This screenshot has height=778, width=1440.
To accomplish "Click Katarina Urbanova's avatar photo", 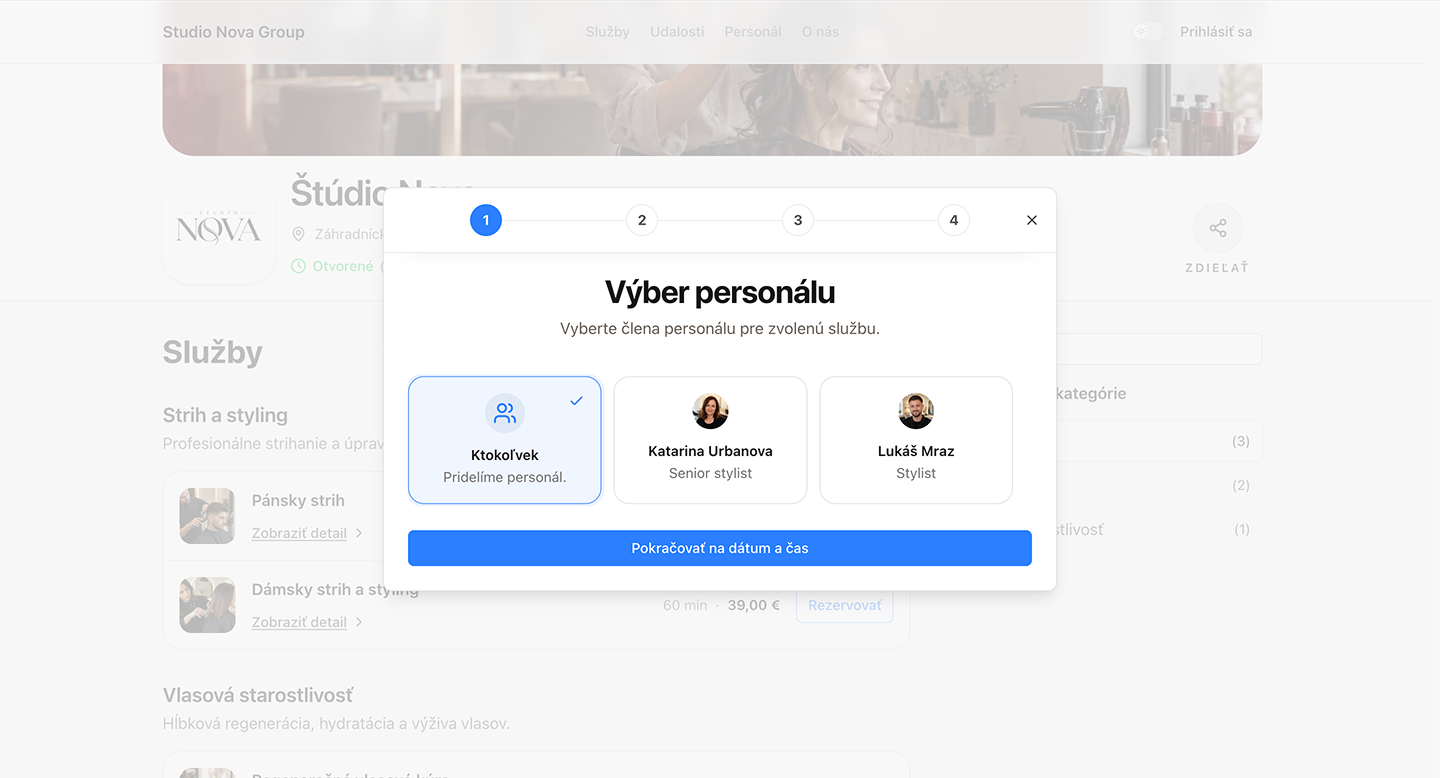I will point(710,412).
